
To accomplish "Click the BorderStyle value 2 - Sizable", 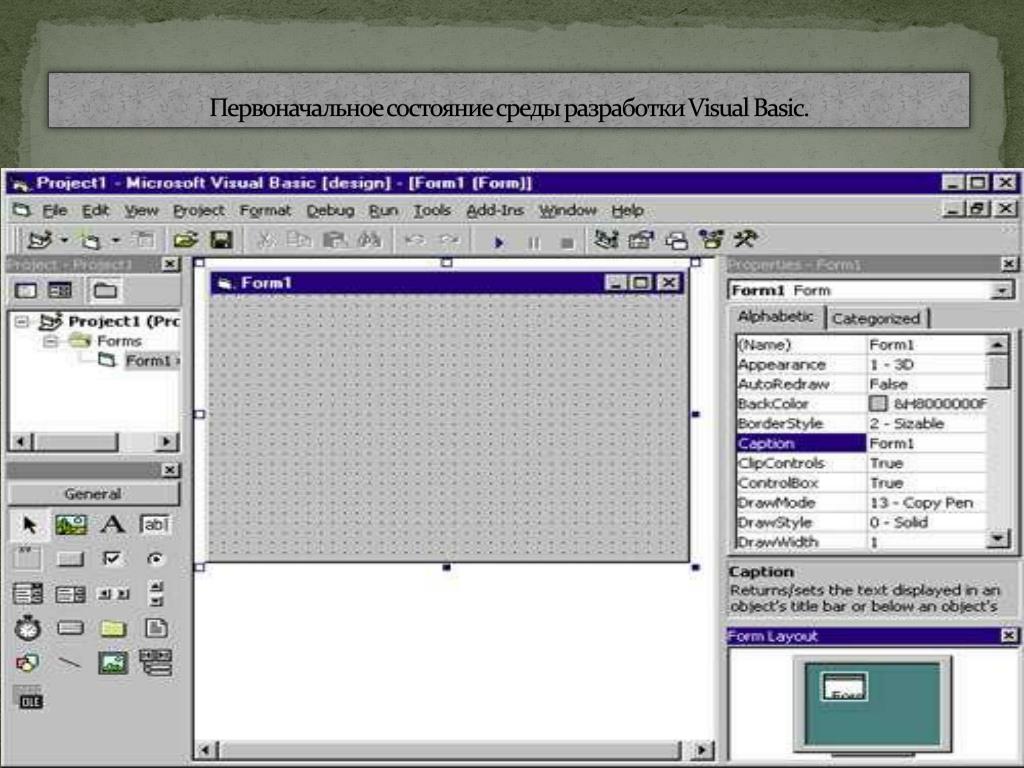I will click(906, 423).
